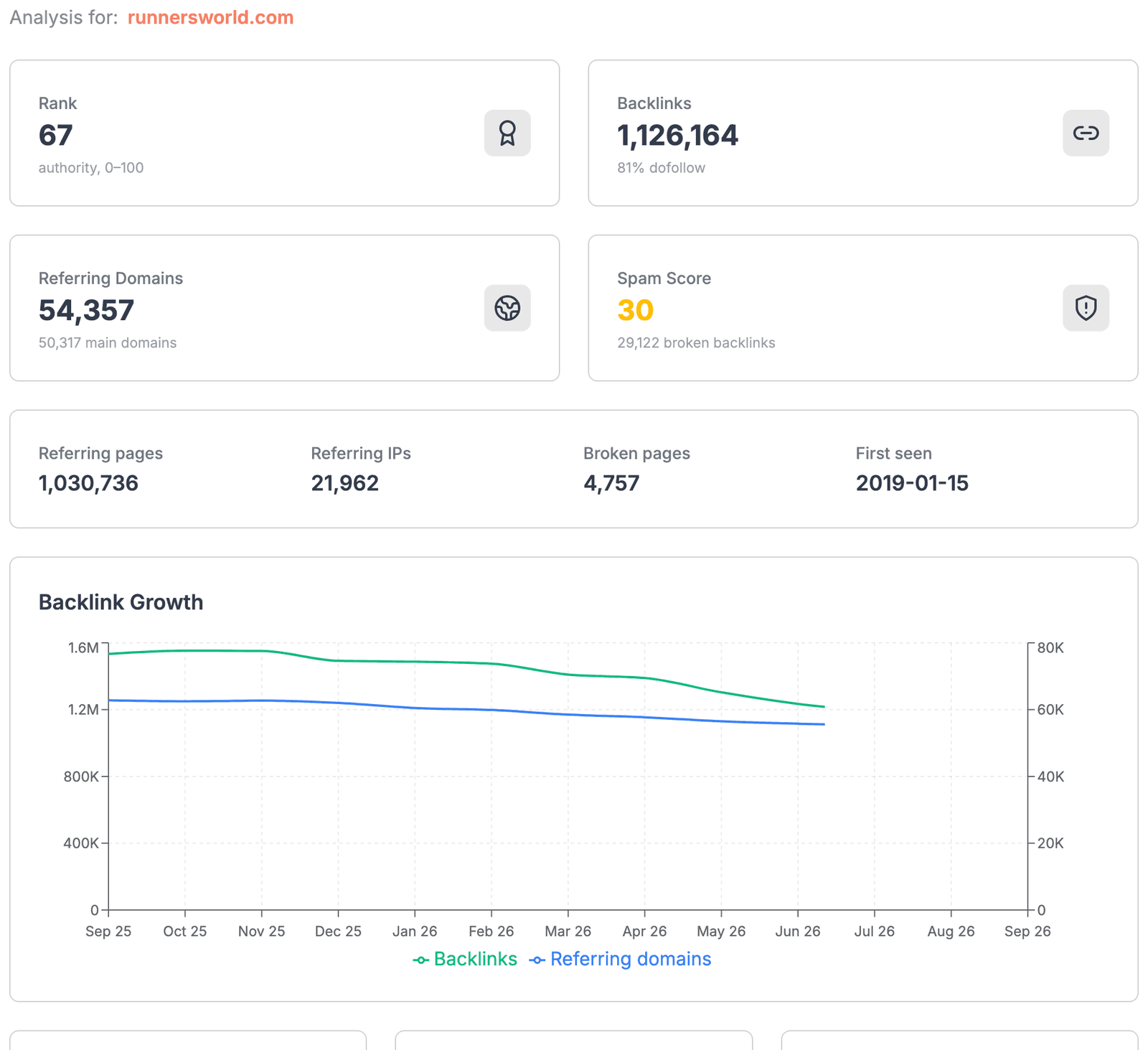Click the 'Analysis for:' label
The image size is (1148, 1050).
click(x=64, y=17)
